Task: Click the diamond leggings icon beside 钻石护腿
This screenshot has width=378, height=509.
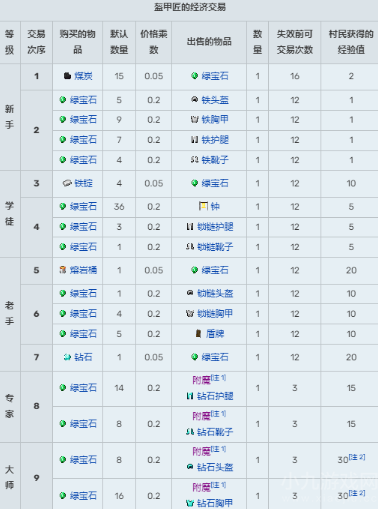Action: 190,396
